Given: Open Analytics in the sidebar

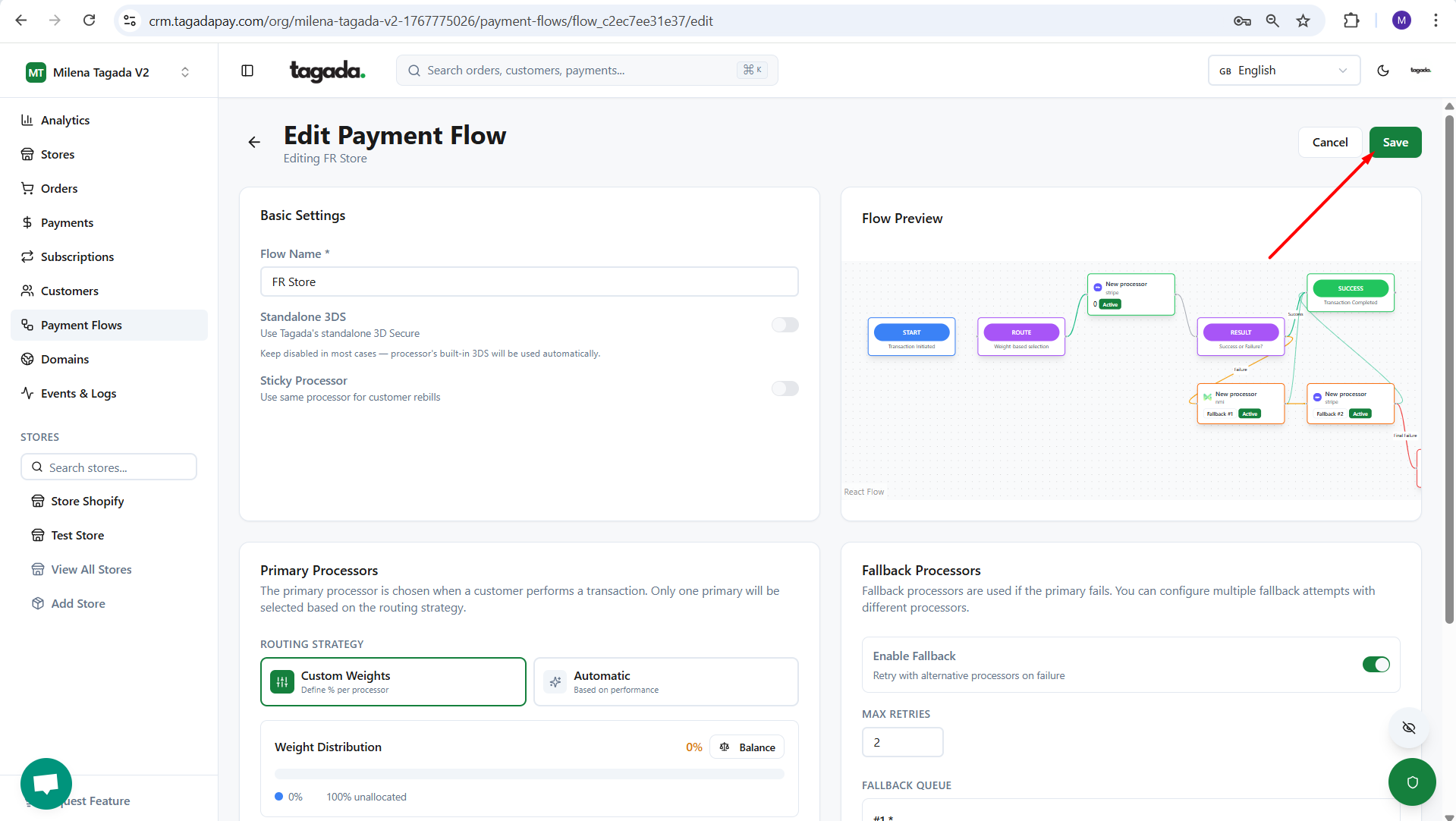Looking at the screenshot, I should 65,120.
